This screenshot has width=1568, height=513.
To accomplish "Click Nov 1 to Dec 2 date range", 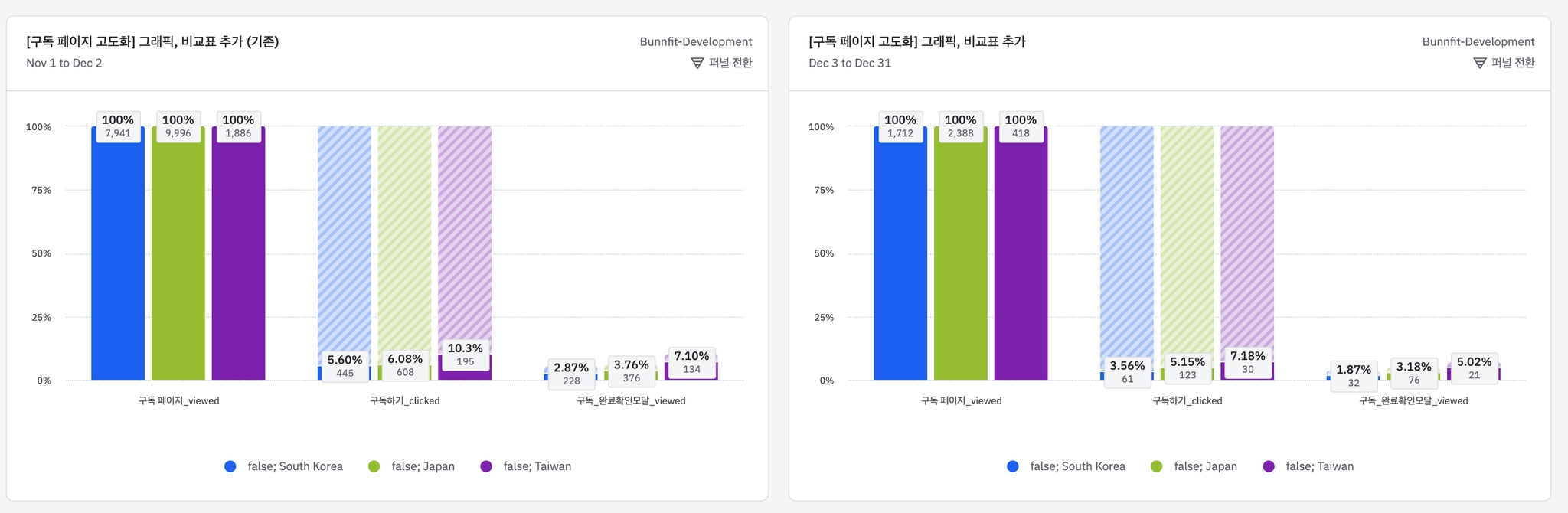I will (64, 63).
